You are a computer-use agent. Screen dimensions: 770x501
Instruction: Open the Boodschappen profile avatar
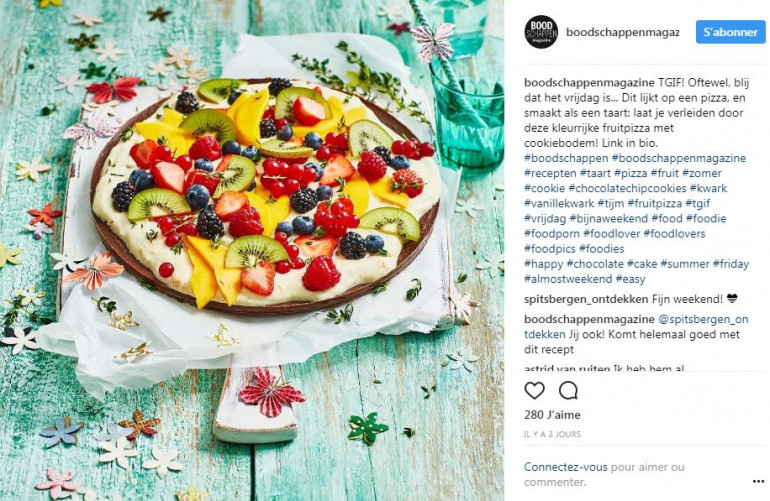[x=541, y=32]
